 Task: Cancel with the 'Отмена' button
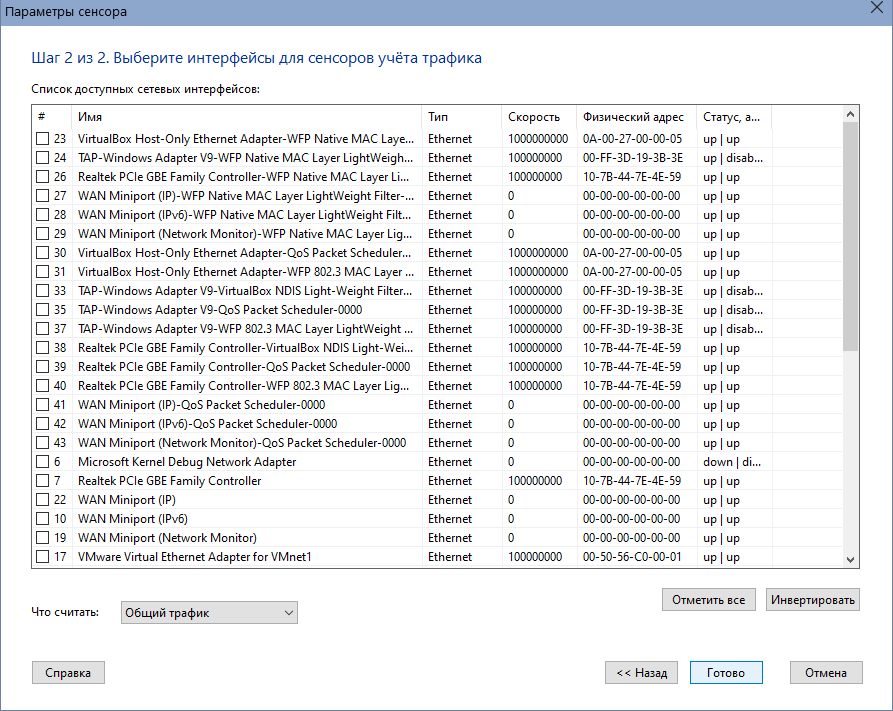(826, 673)
